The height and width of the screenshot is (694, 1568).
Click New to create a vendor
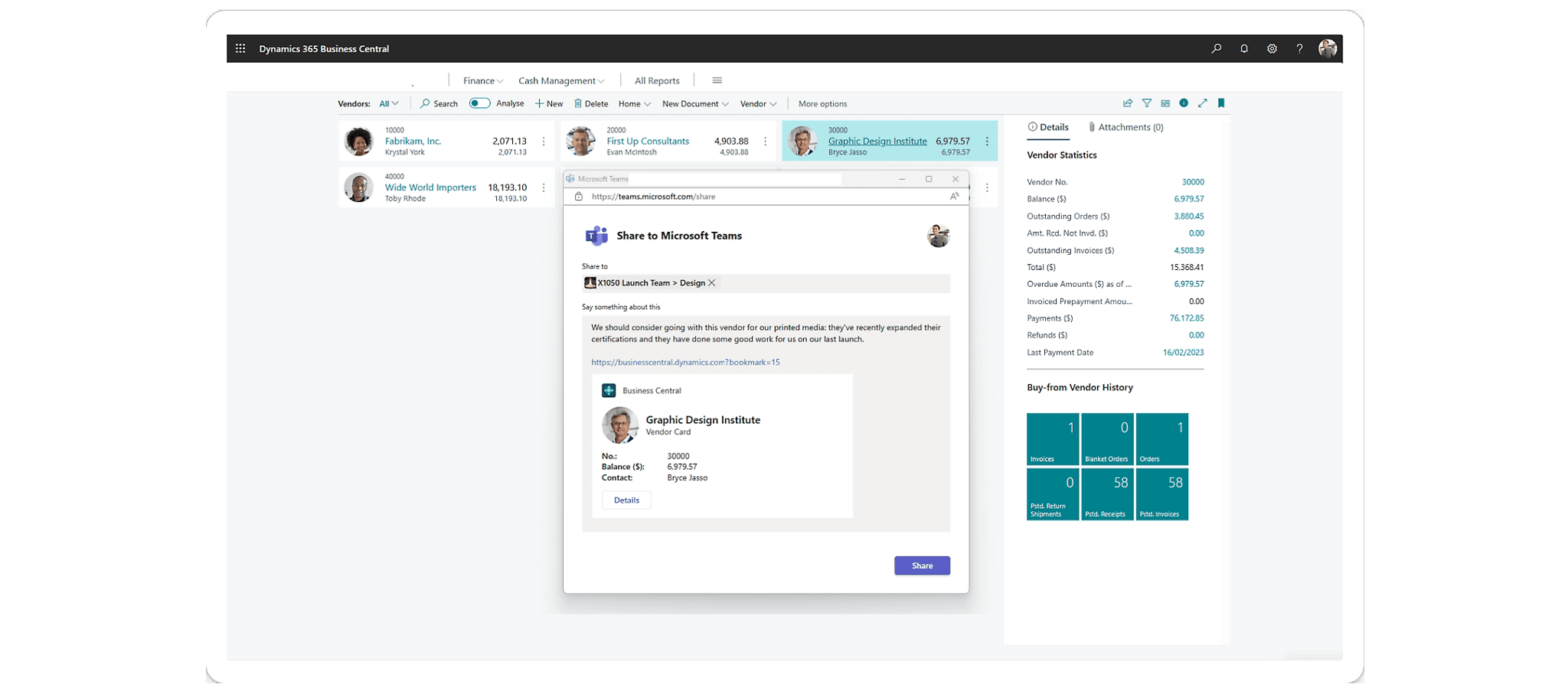(x=549, y=104)
